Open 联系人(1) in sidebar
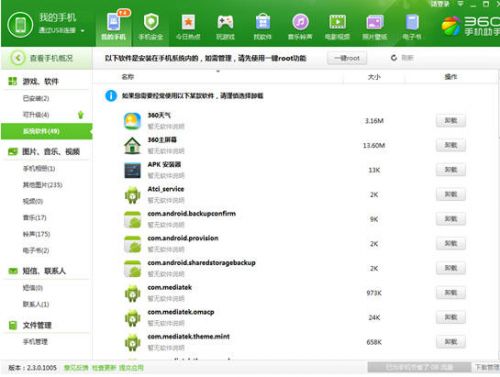This screenshot has width=500, height=377. pos(36,304)
